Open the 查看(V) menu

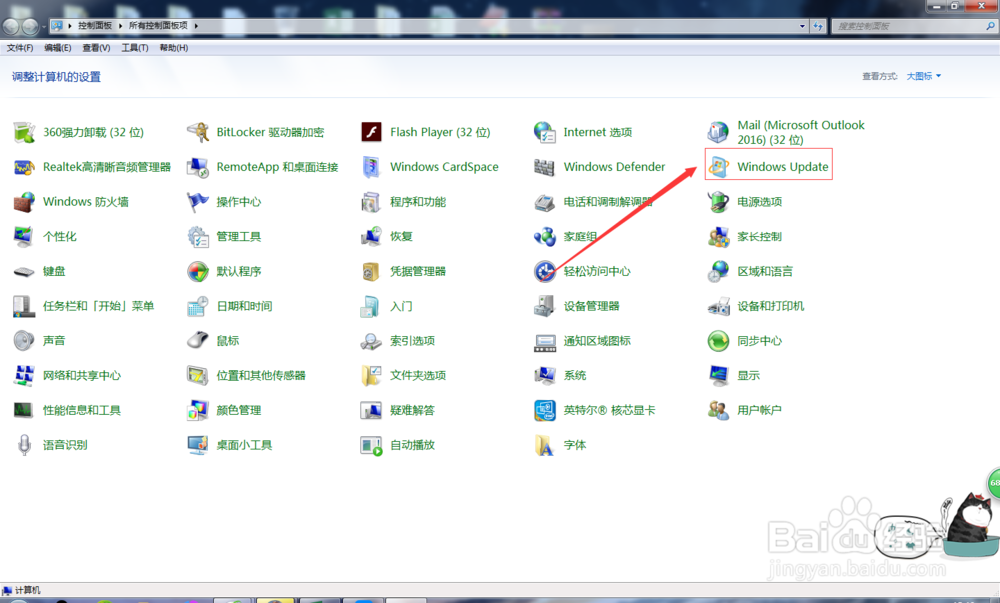tap(96, 48)
